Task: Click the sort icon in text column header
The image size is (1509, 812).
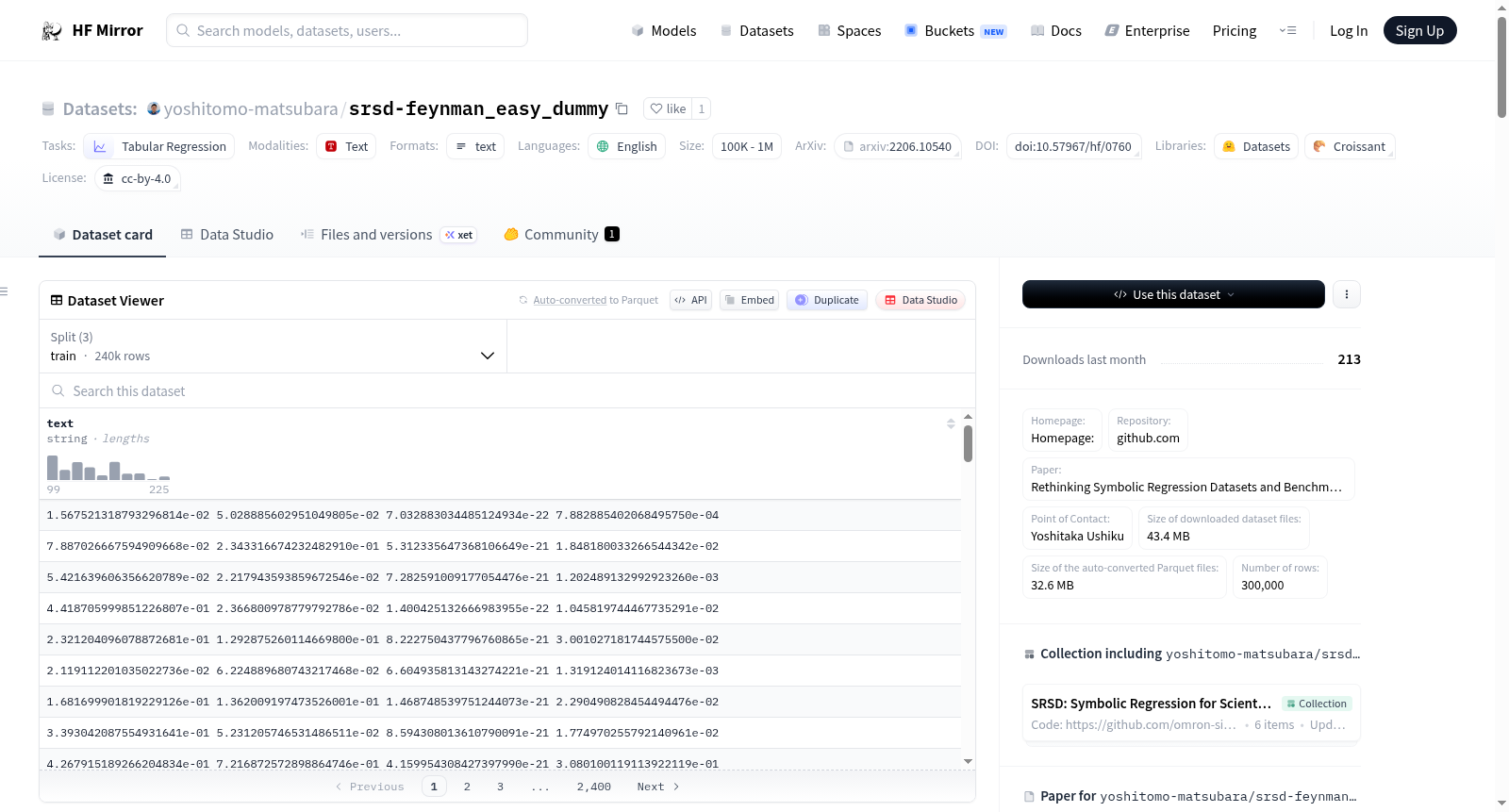Action: pyautogui.click(x=951, y=423)
